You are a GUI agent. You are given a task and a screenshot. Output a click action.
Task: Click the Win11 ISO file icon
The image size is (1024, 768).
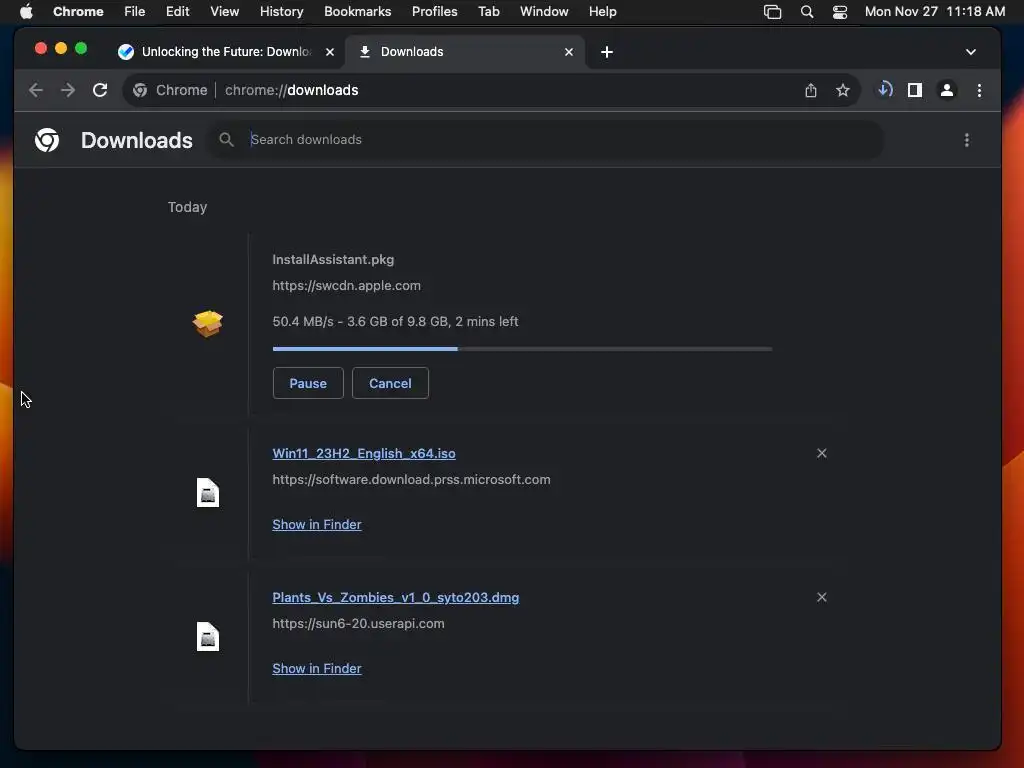[208, 492]
